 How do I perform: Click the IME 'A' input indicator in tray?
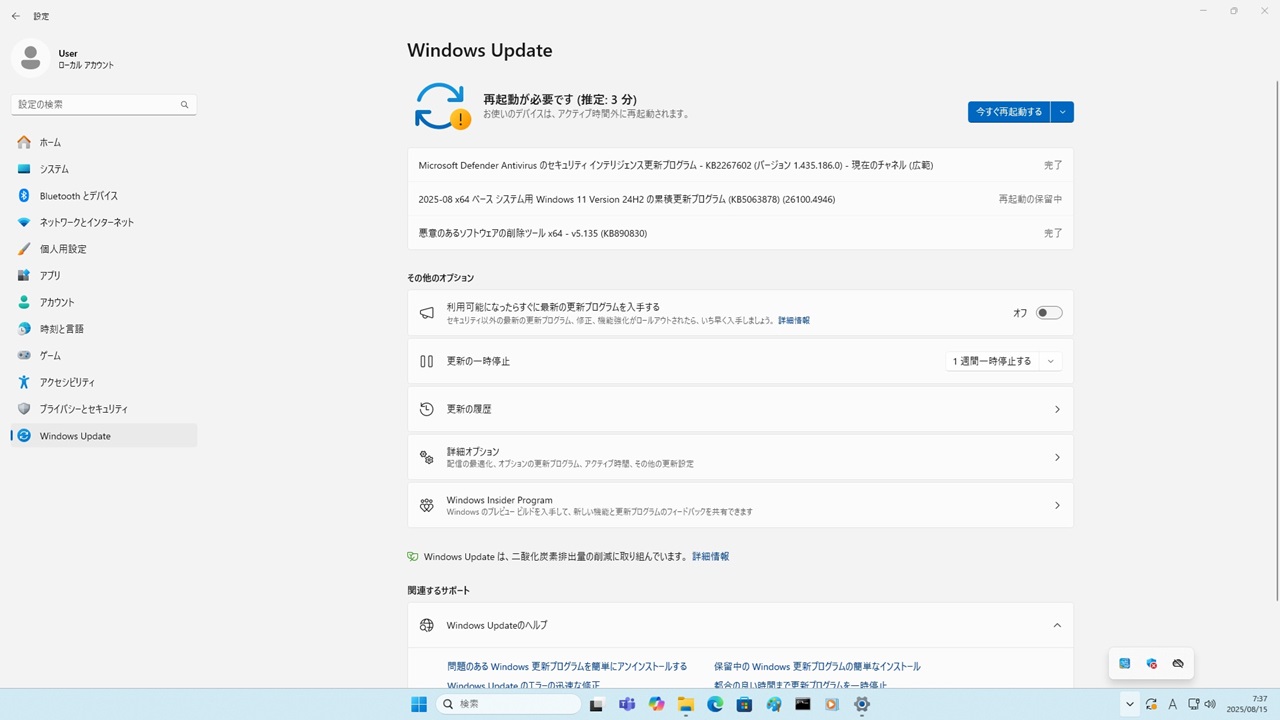tap(1173, 704)
